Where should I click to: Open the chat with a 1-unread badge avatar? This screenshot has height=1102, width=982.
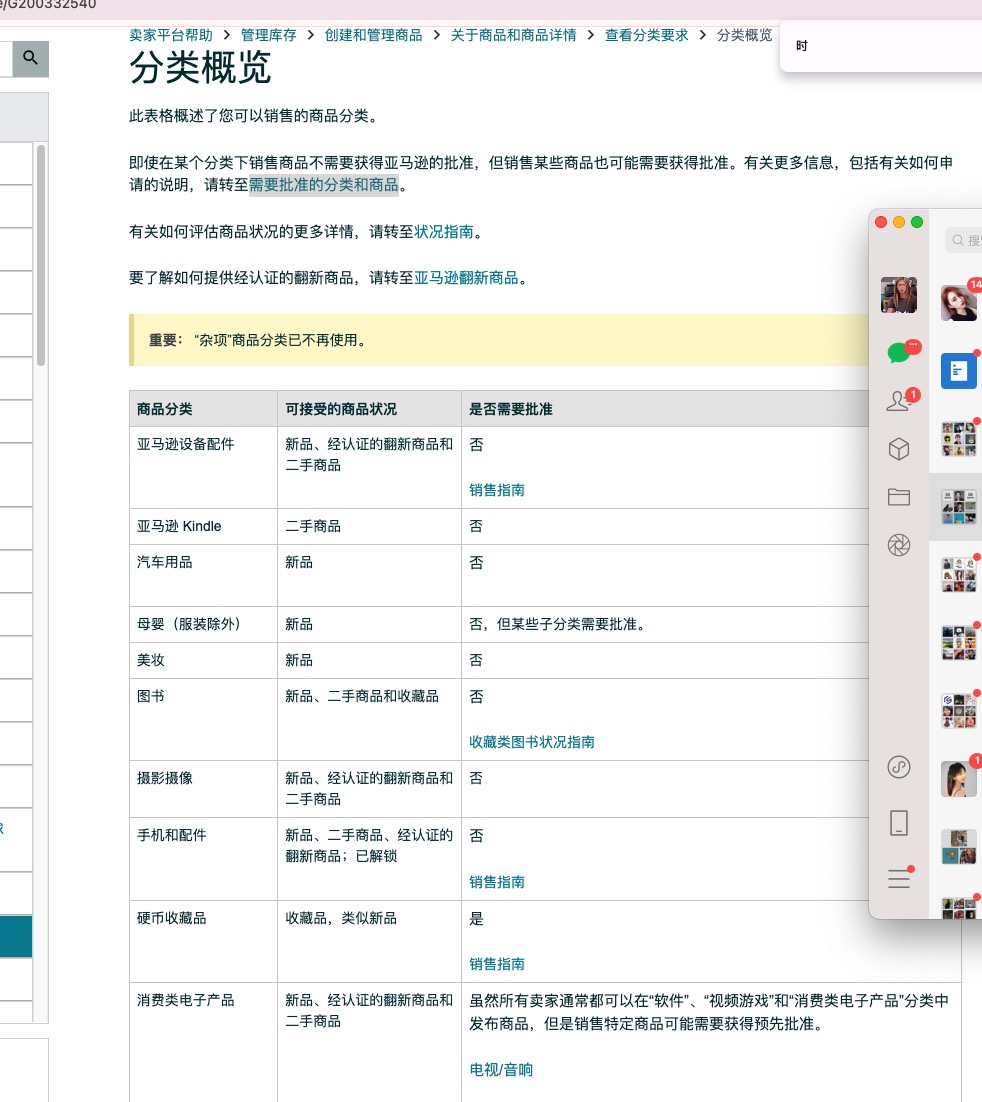960,779
